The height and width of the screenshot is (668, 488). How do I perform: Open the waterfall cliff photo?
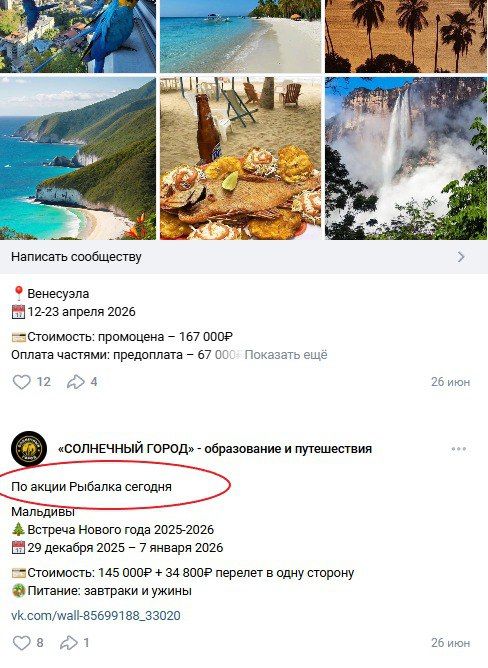(x=407, y=158)
